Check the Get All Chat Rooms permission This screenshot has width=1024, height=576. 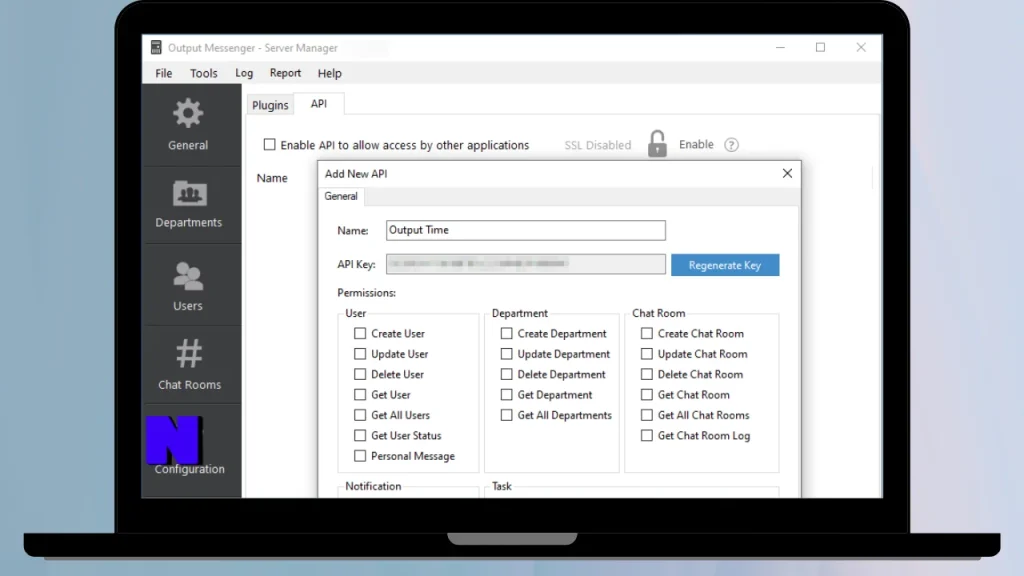(x=647, y=415)
